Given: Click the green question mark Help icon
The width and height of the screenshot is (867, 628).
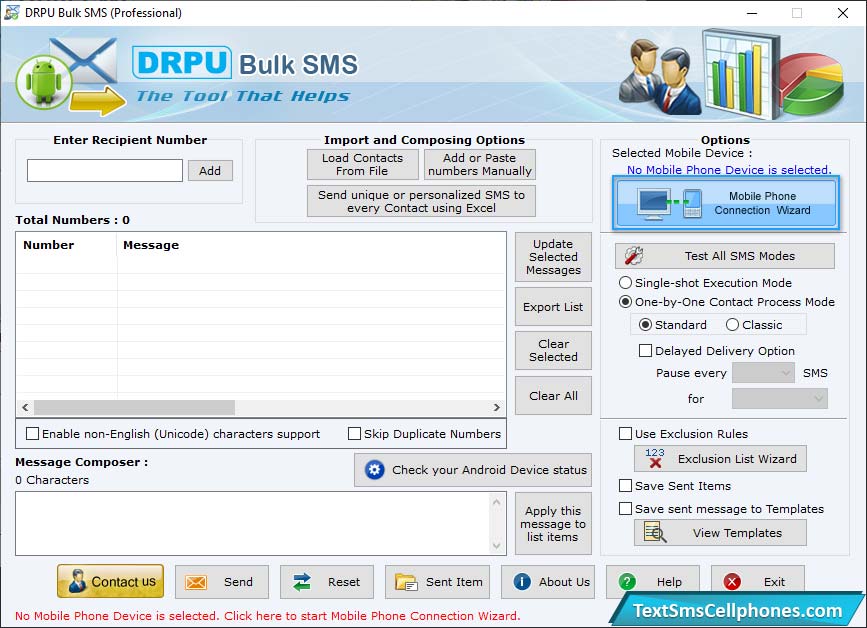Looking at the screenshot, I should [627, 582].
